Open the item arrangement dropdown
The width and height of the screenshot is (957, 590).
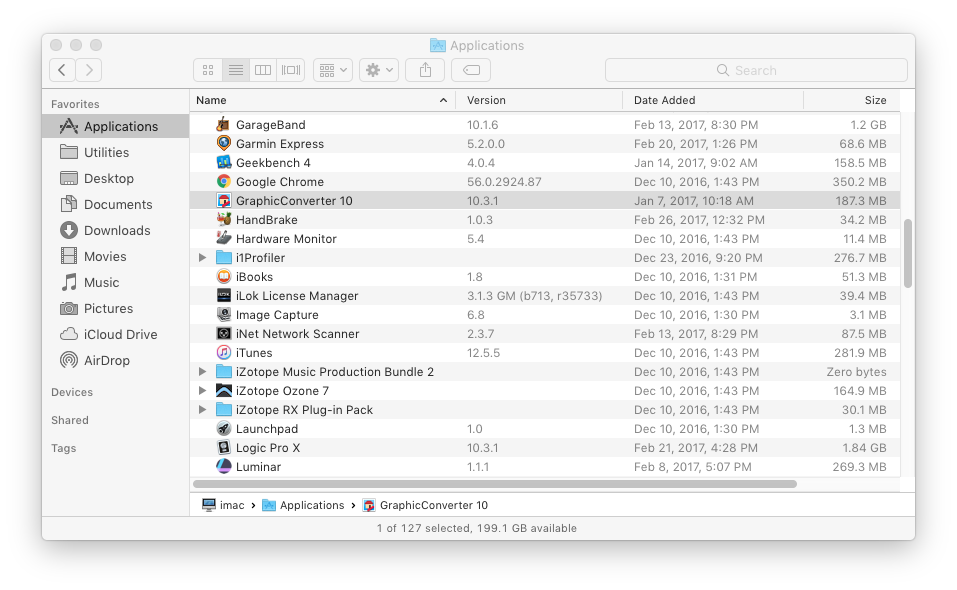point(333,70)
